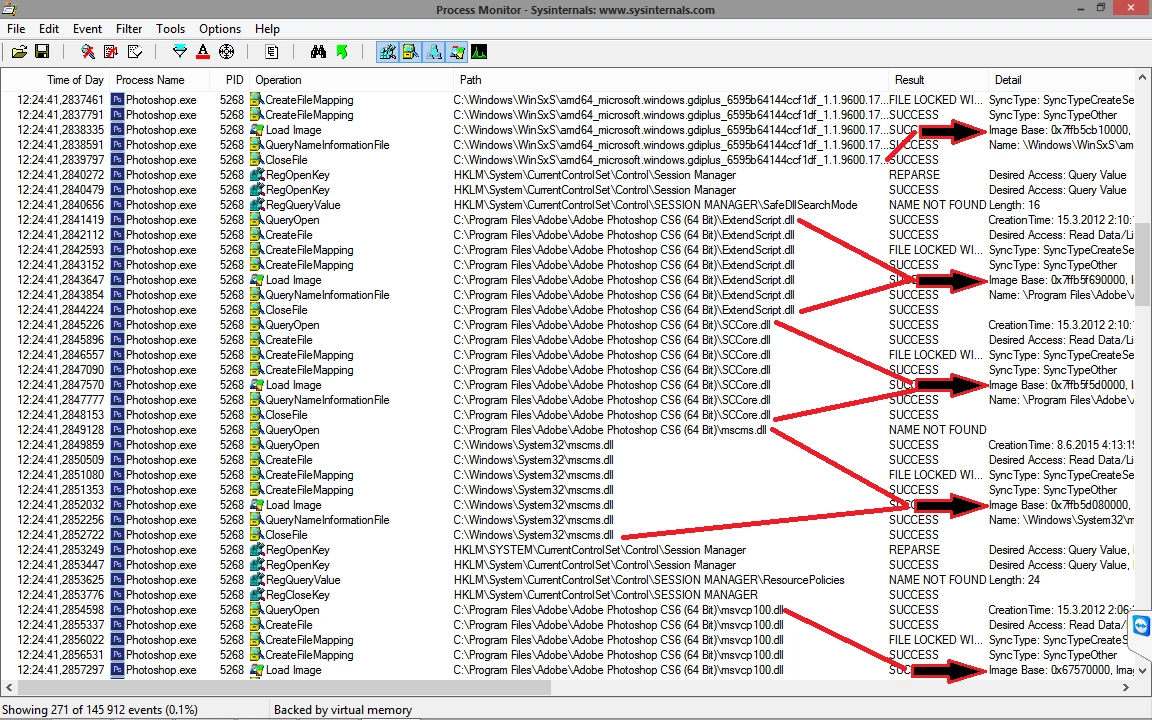1152x720 pixels.
Task: Click Load Image icon in 12:24:41,2843647 row
Action: (256, 280)
